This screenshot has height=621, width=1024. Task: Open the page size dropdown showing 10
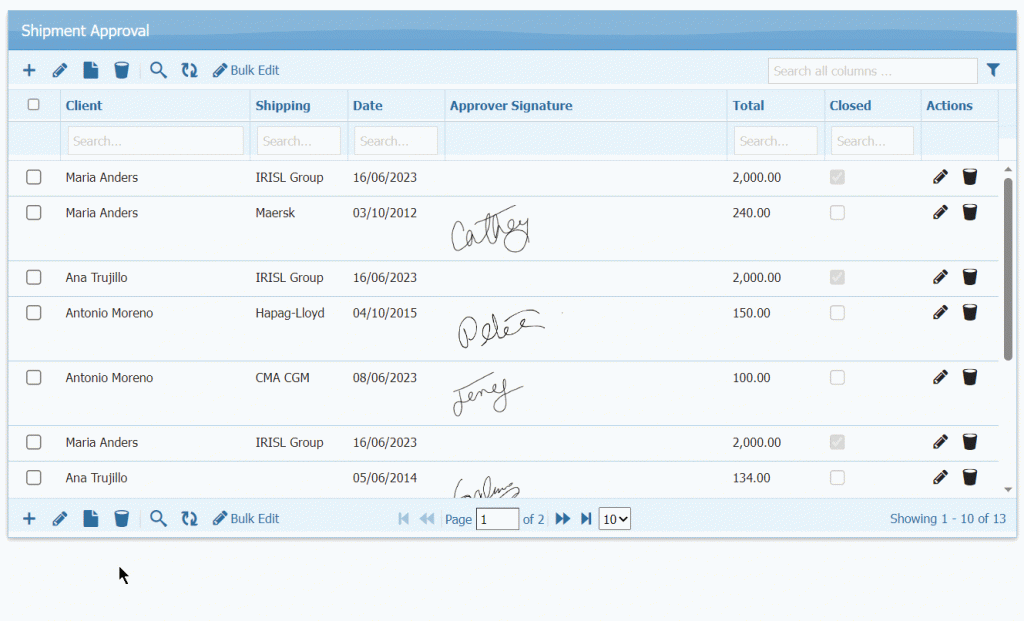[x=614, y=518]
